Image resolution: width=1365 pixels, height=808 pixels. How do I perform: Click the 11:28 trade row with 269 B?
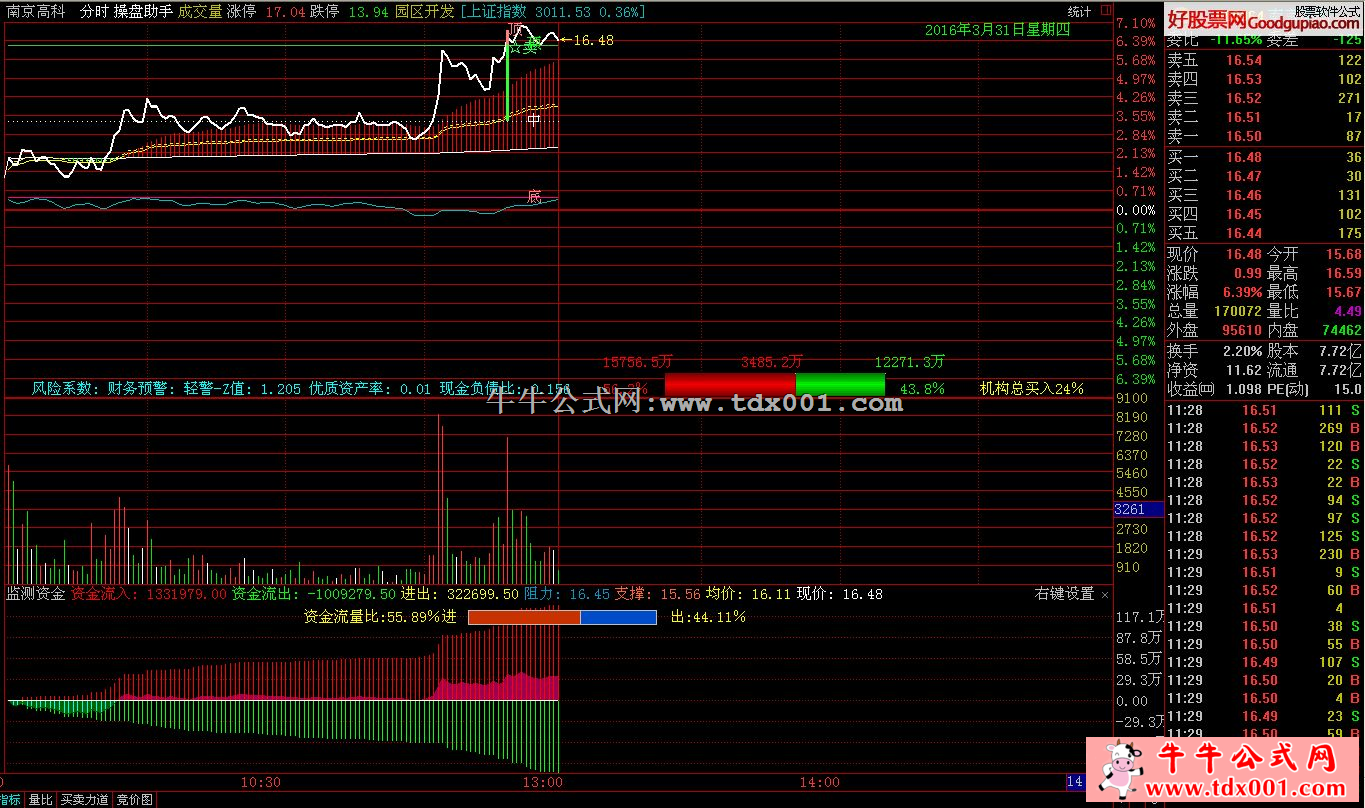tap(1265, 428)
